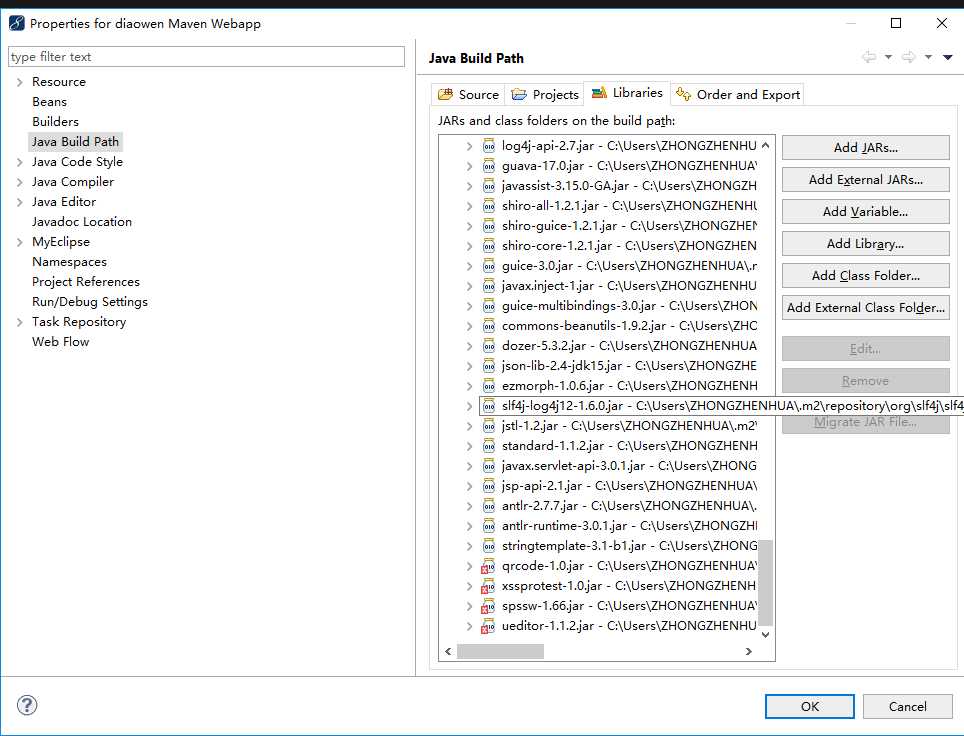Click the missing-jar error icon beside spssw-1.66.jar
Screen dimensions: 964x736
(x=488, y=606)
